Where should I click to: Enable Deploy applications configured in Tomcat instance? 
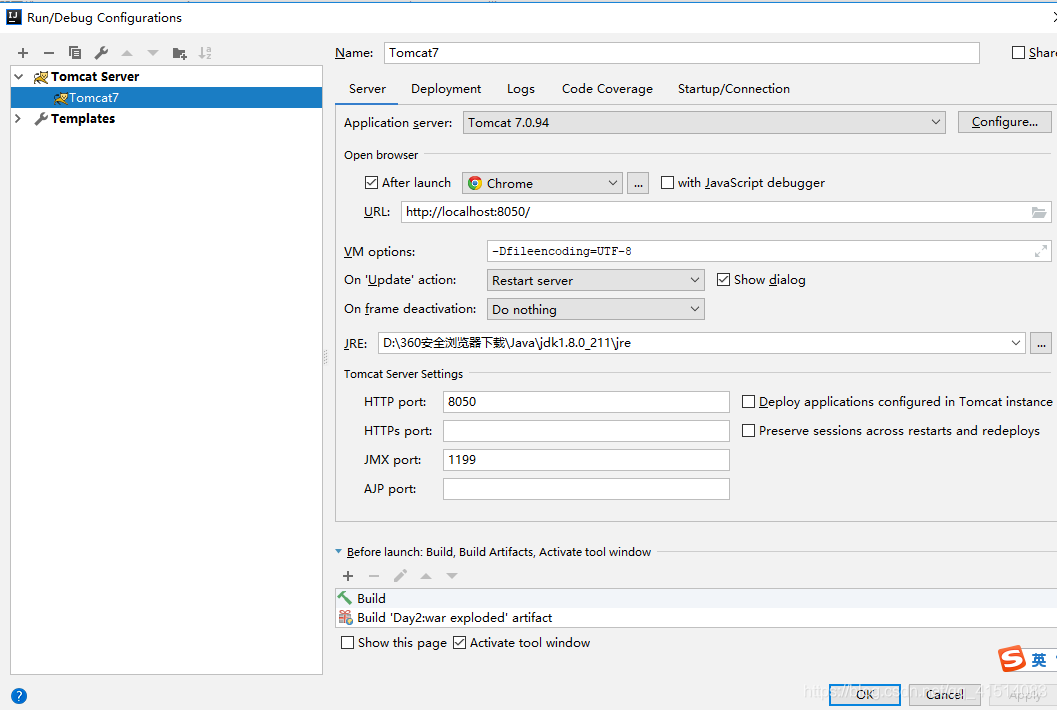pyautogui.click(x=748, y=402)
